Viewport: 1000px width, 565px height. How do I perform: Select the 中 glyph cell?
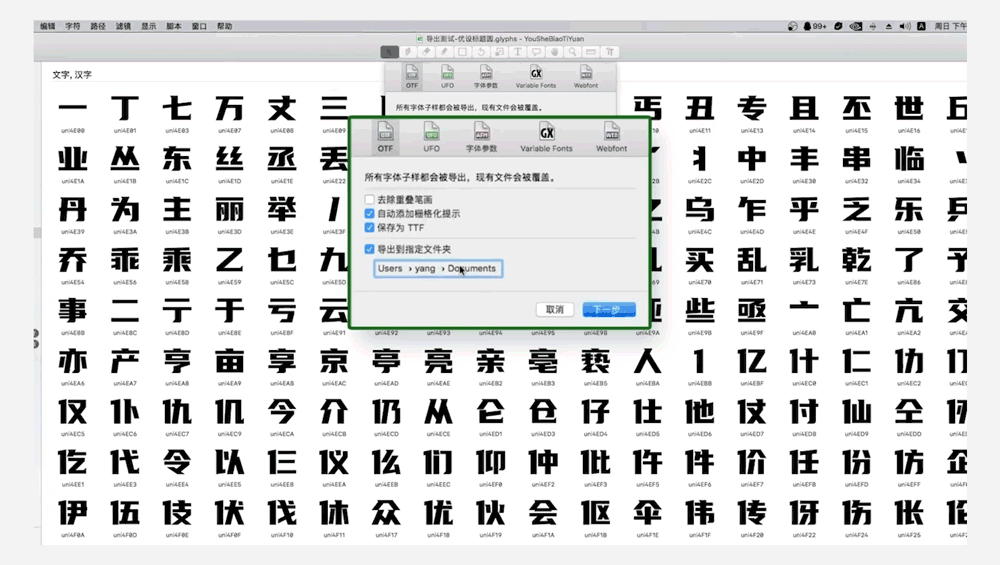pyautogui.click(x=752, y=164)
